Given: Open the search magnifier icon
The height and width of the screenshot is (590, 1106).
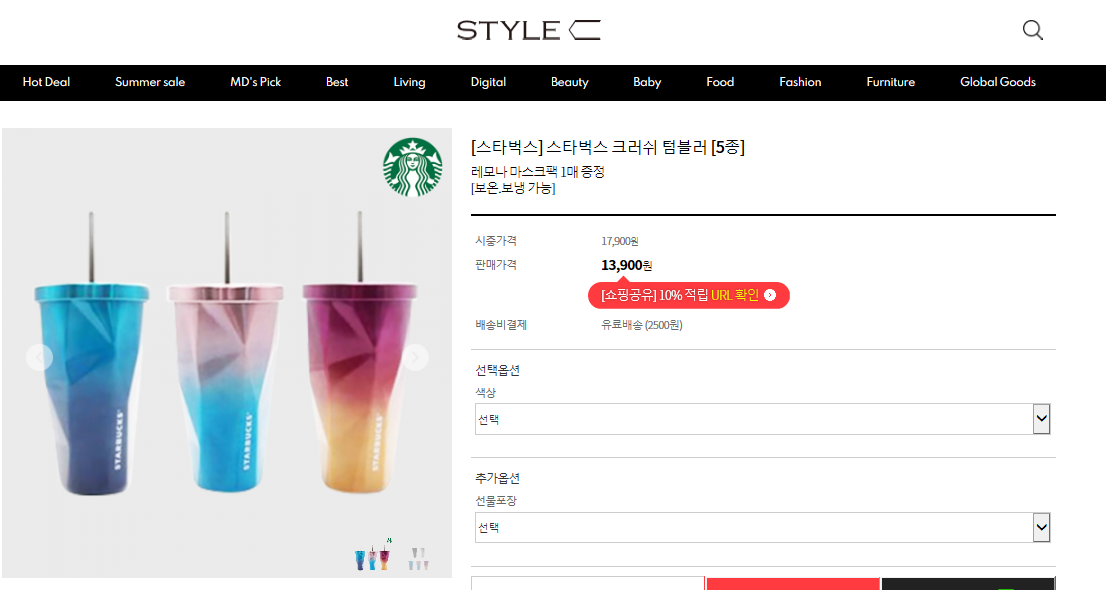Looking at the screenshot, I should 1033,30.
